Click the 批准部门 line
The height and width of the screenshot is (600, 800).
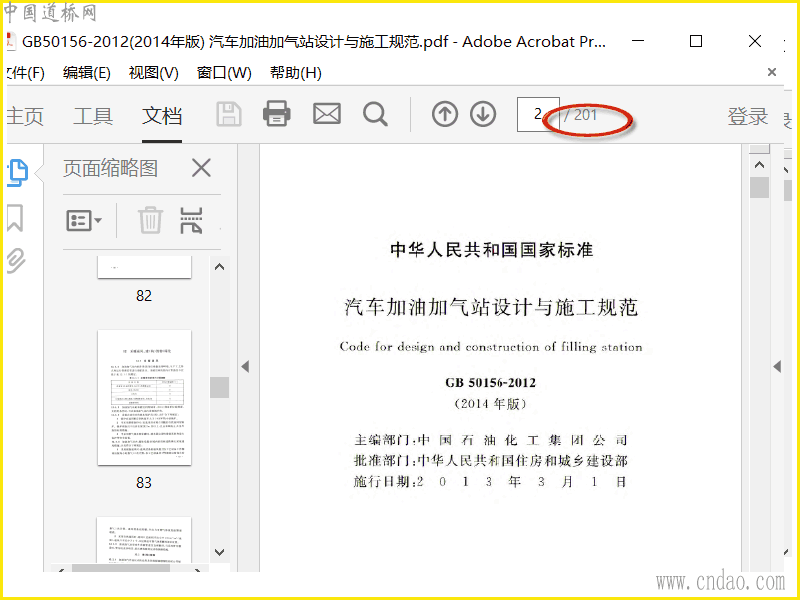[x=490, y=461]
